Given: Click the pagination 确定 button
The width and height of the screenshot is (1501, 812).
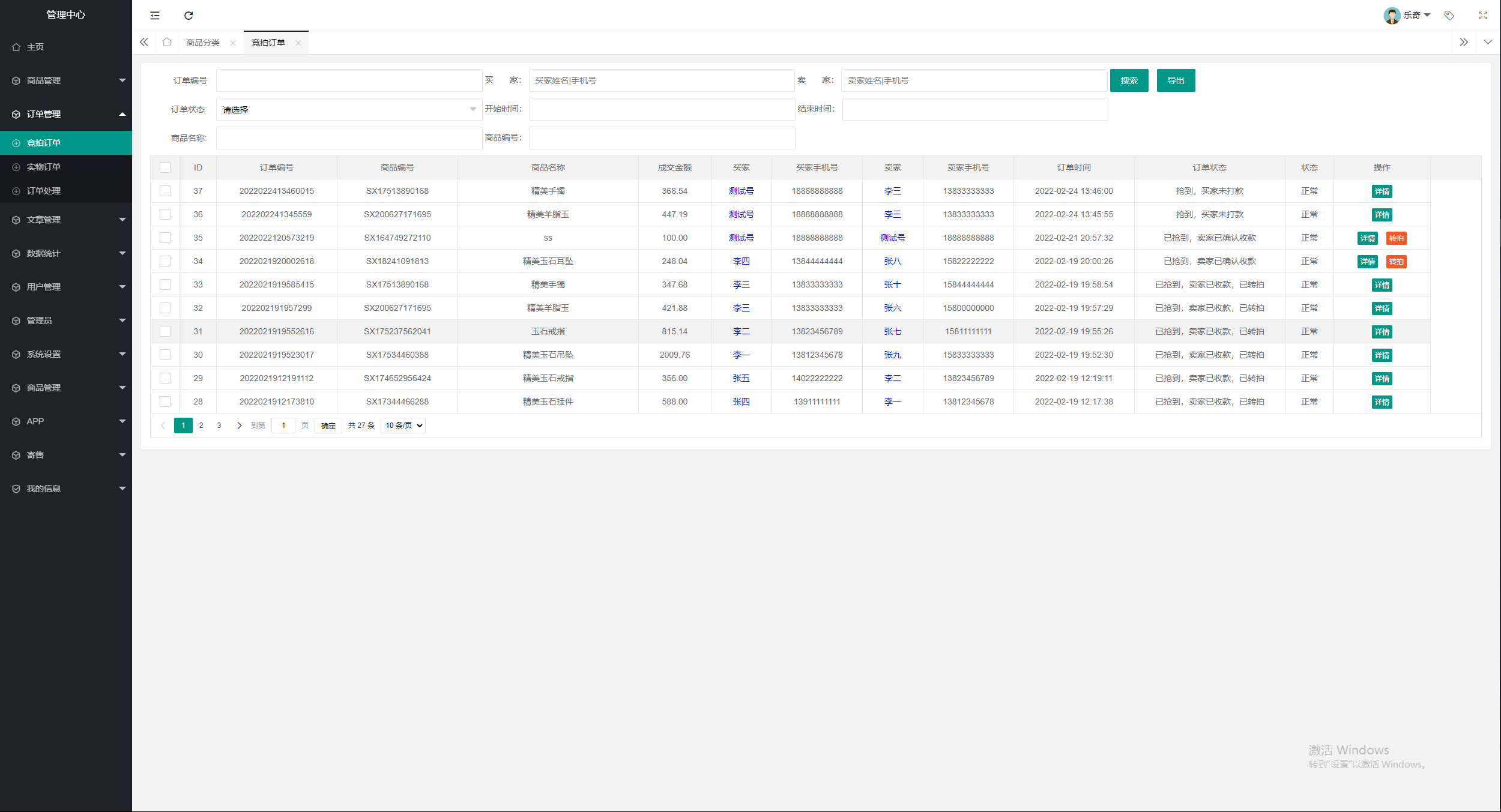Looking at the screenshot, I should click(x=328, y=426).
